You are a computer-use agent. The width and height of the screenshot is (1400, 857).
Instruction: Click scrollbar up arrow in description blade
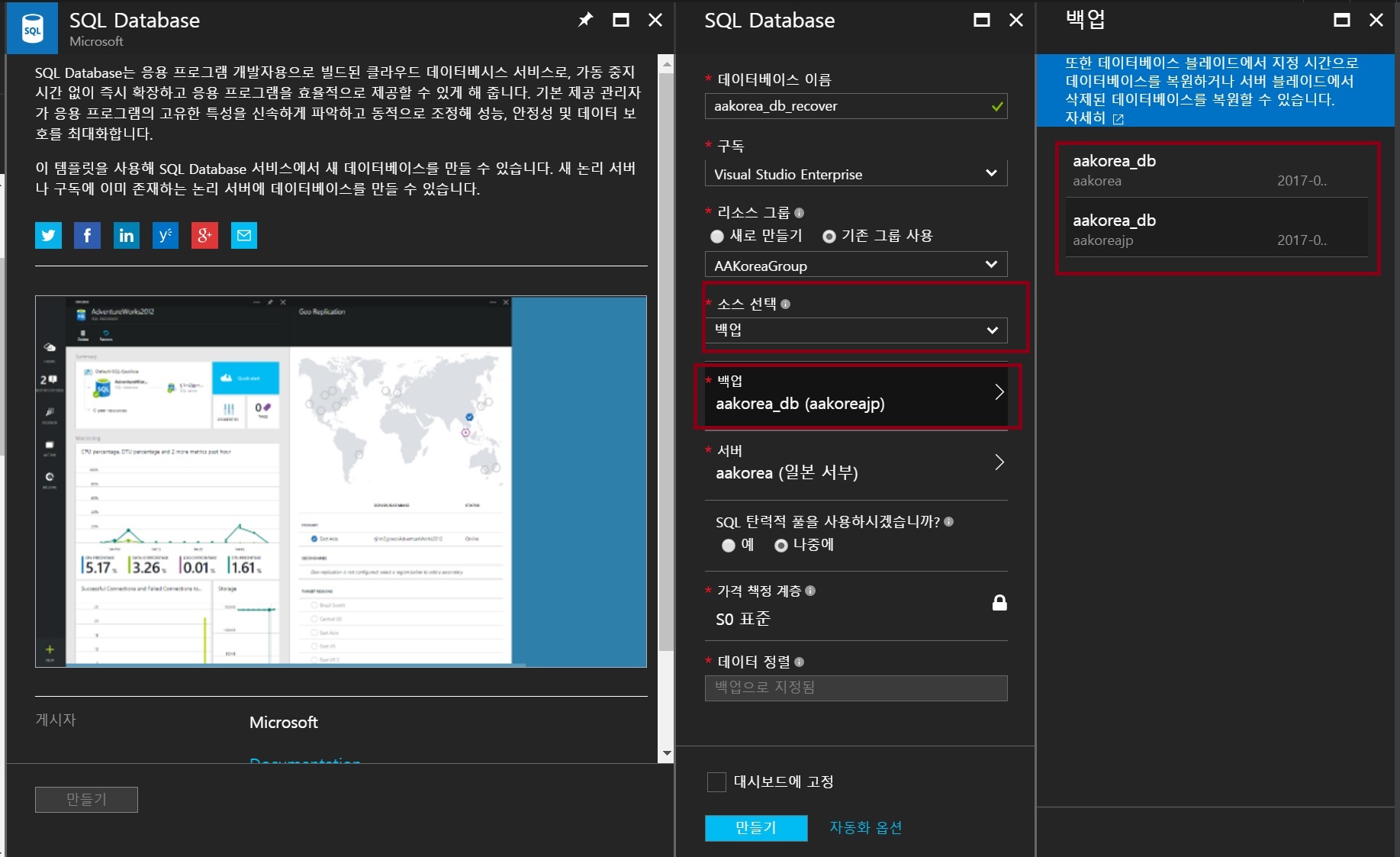click(x=667, y=64)
